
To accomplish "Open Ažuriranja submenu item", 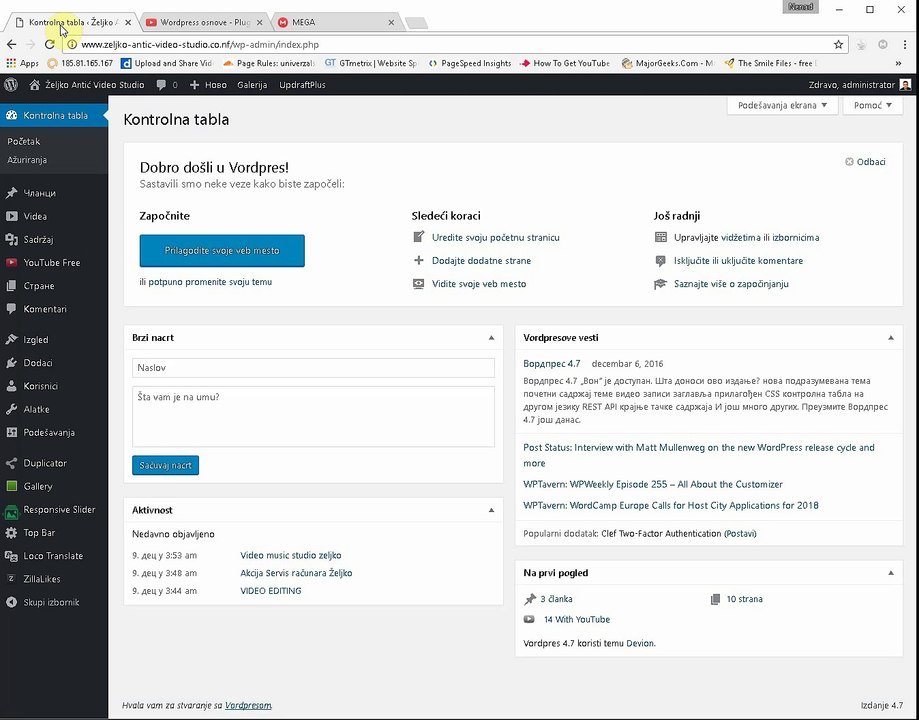I will pos(27,159).
